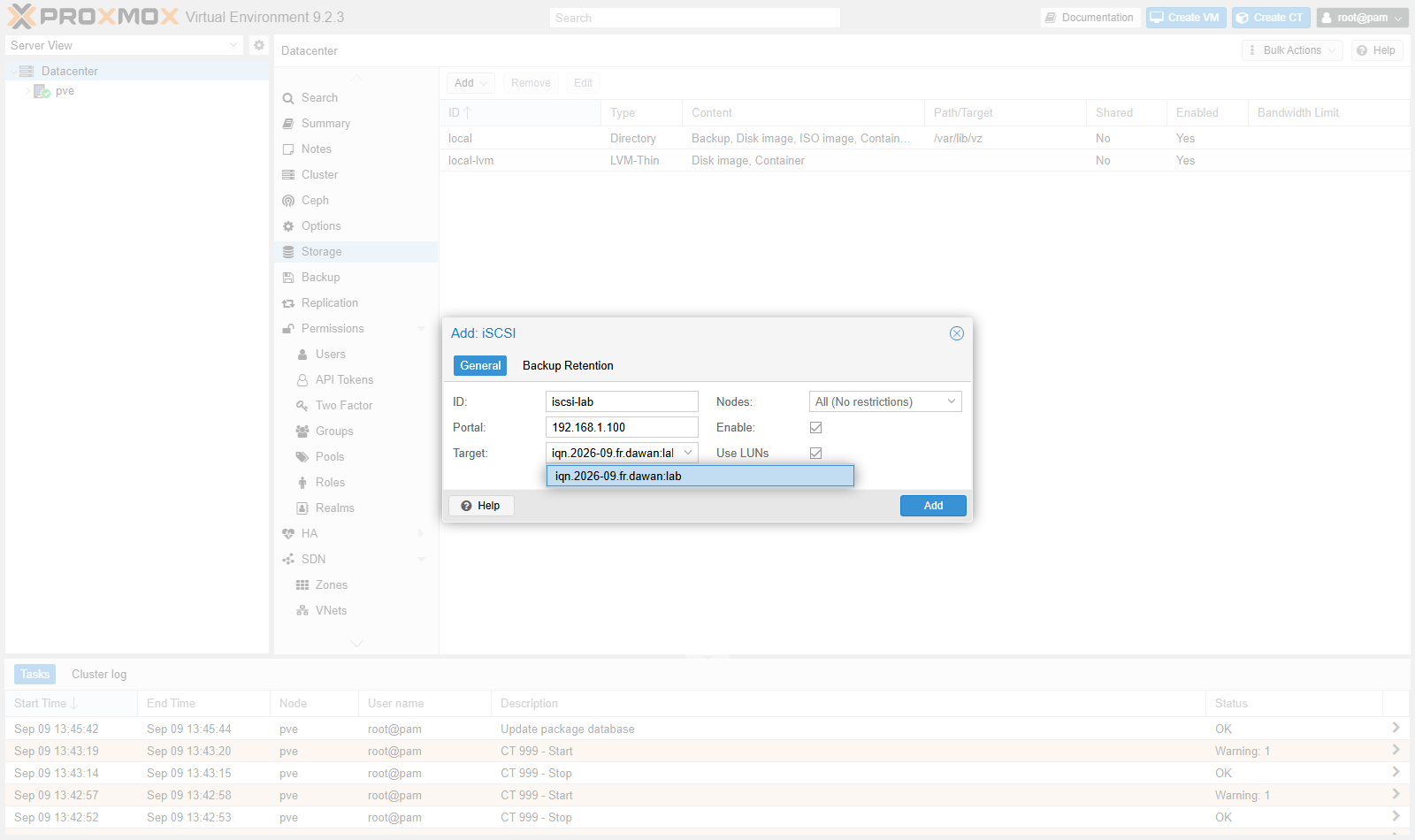Switch to the Cluster log tab
The width and height of the screenshot is (1415, 840).
point(99,674)
